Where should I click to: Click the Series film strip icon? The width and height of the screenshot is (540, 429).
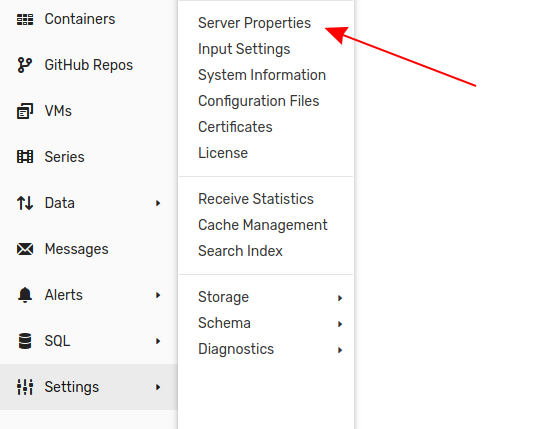pos(25,157)
